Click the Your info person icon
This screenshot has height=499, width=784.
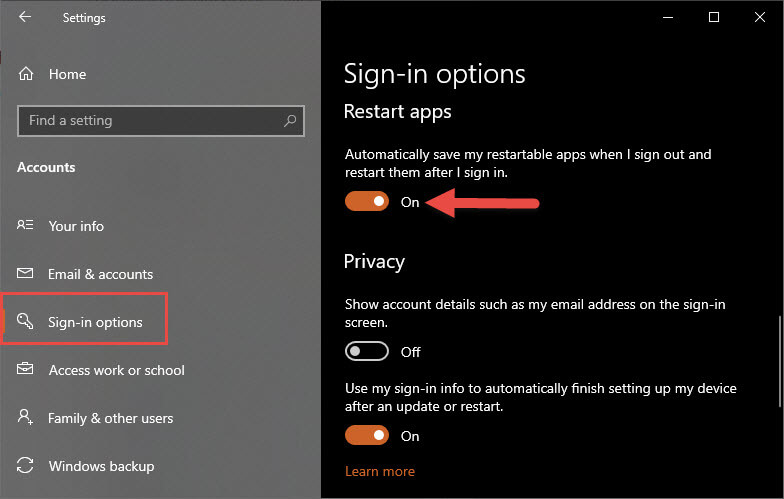tap(25, 225)
